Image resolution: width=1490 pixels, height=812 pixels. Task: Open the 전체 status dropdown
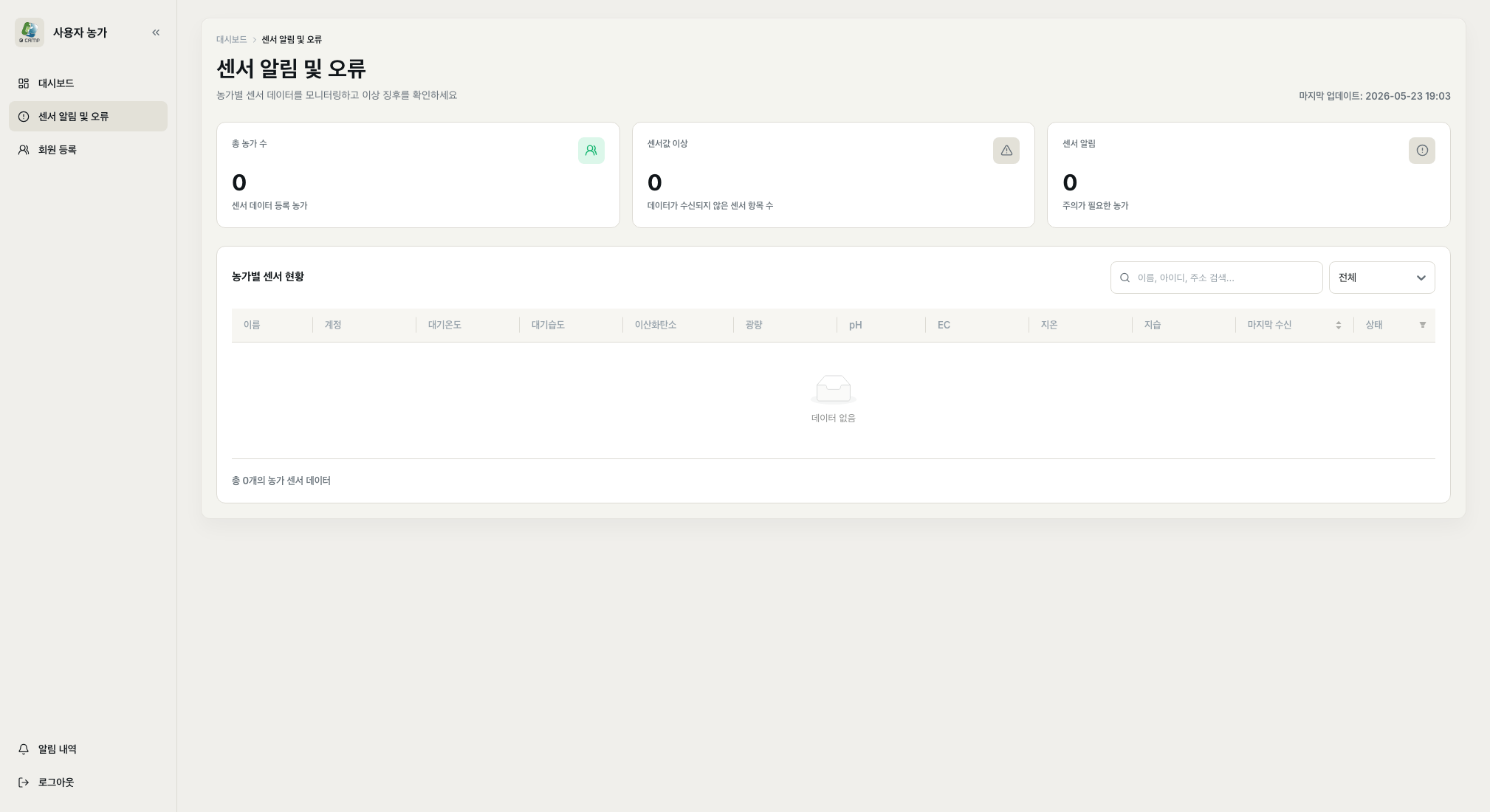pyautogui.click(x=1381, y=278)
